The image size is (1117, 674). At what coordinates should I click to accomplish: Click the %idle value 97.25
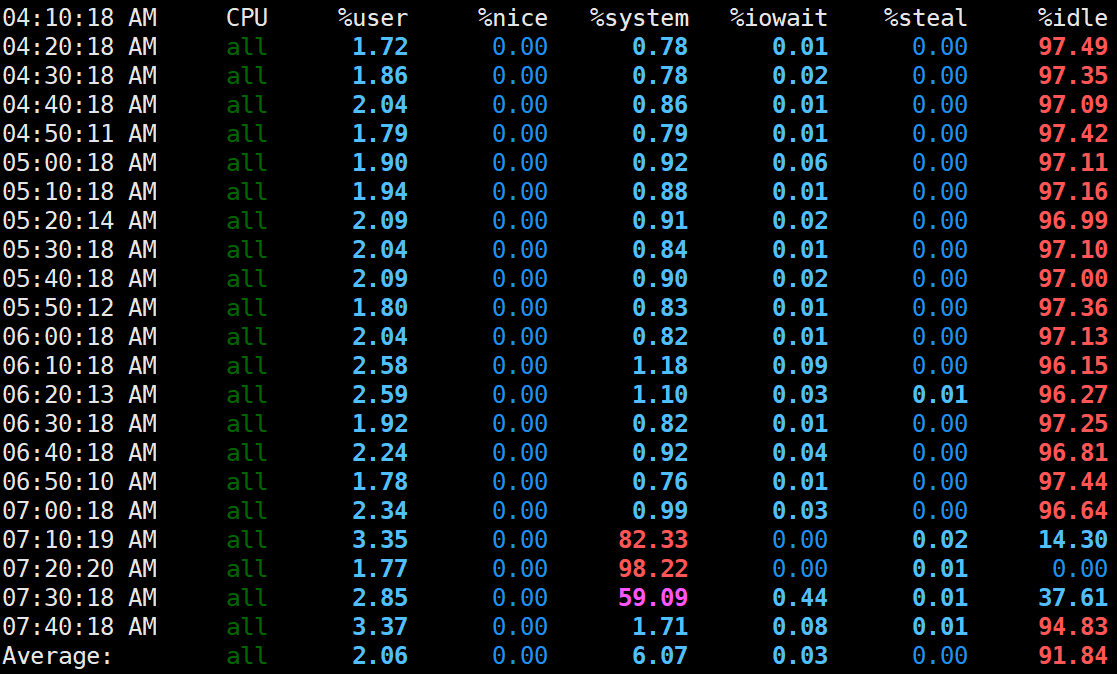coord(1073,424)
